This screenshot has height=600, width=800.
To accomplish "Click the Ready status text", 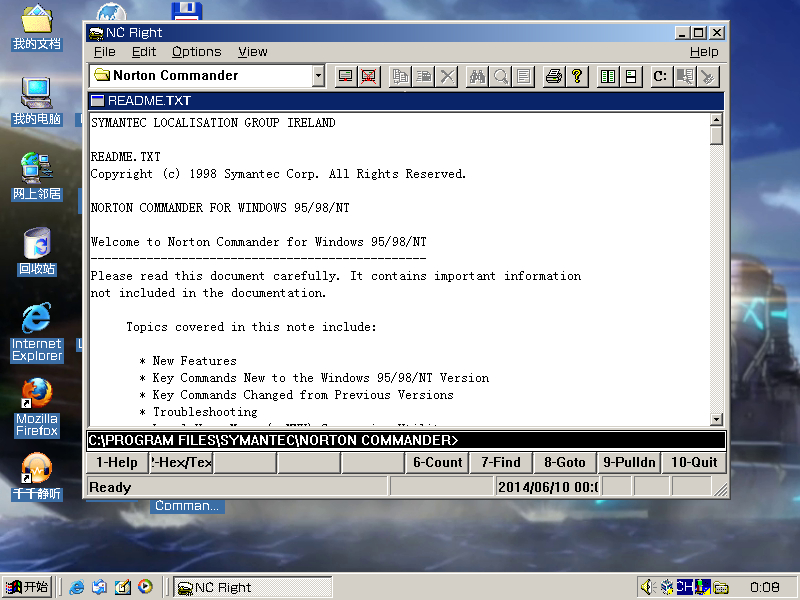I will click(110, 487).
